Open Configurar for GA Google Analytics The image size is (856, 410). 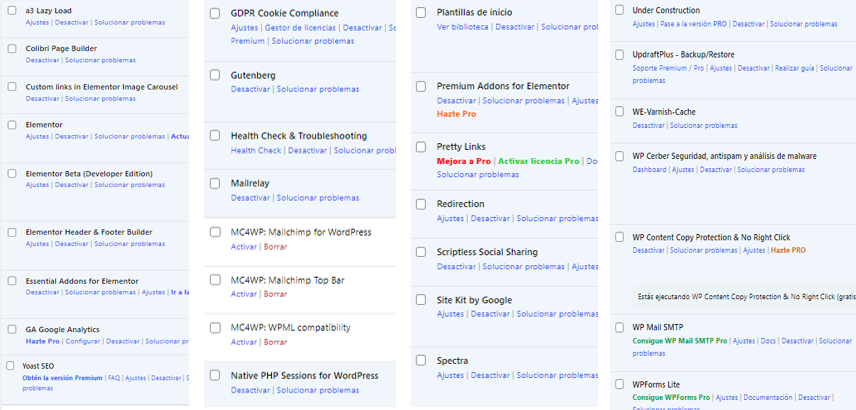point(83,341)
